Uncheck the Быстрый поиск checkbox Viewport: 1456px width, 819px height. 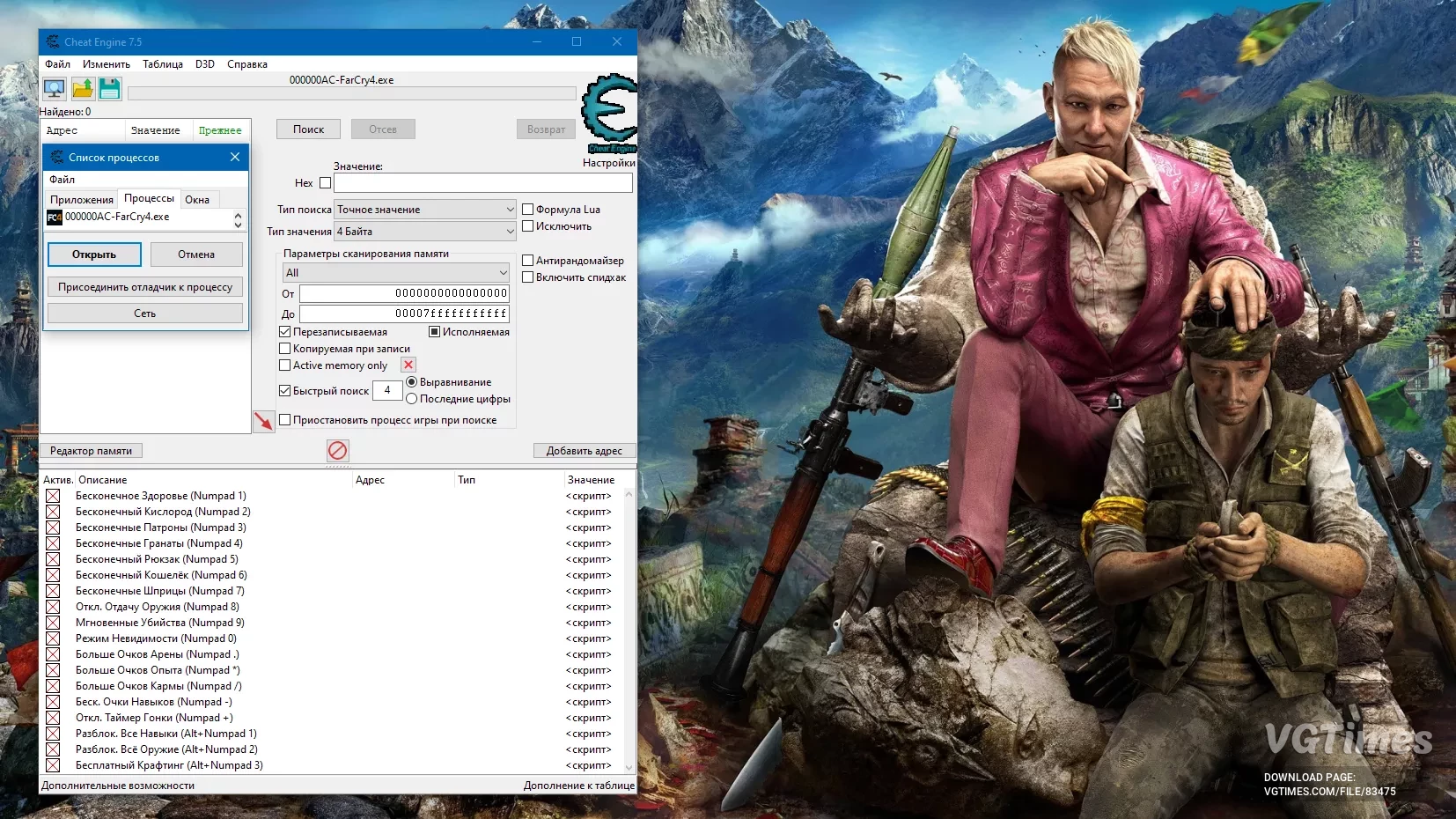coord(285,391)
